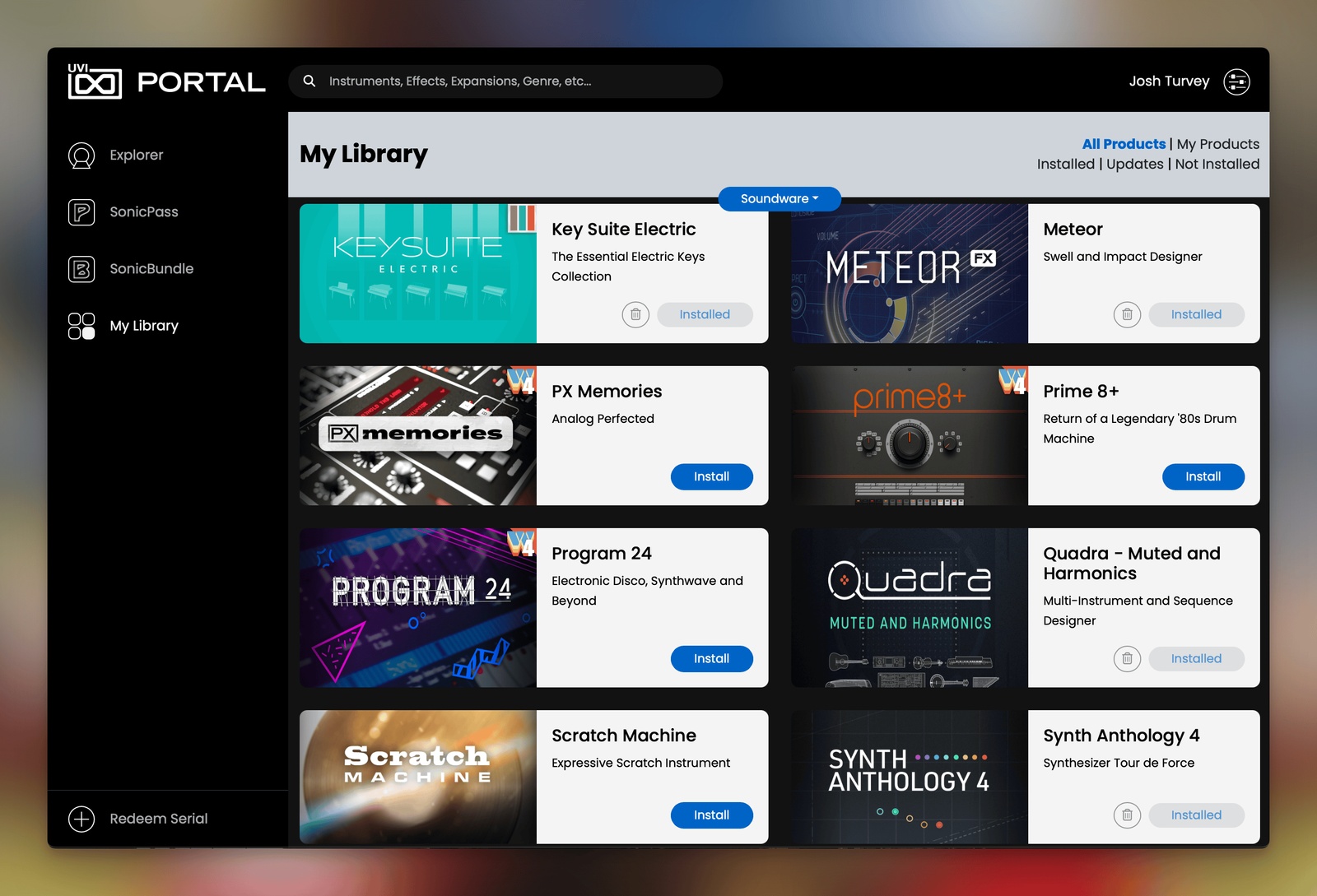Open the Meteor FX thumbnail
Viewport: 1317px width, 896px height.
pyautogui.click(x=910, y=273)
